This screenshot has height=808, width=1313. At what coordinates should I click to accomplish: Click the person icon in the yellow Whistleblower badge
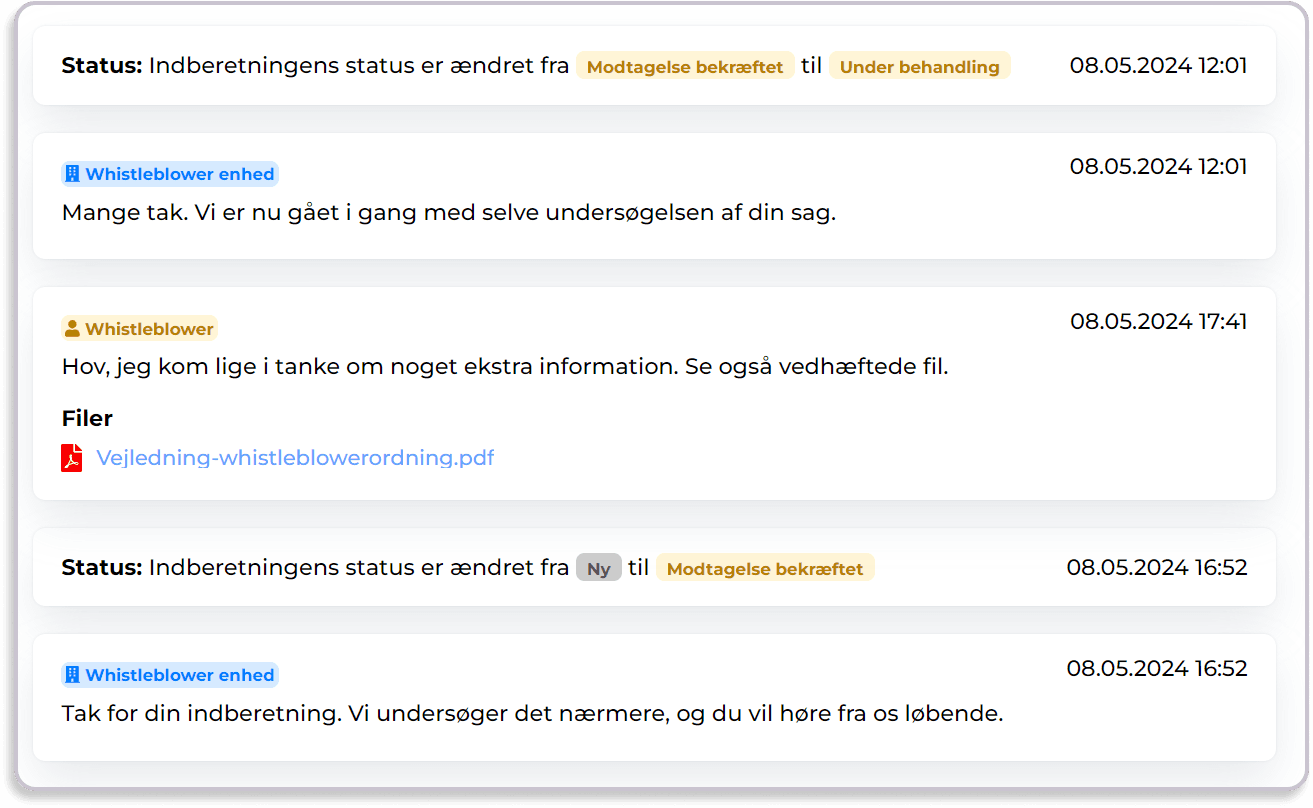click(x=72, y=329)
